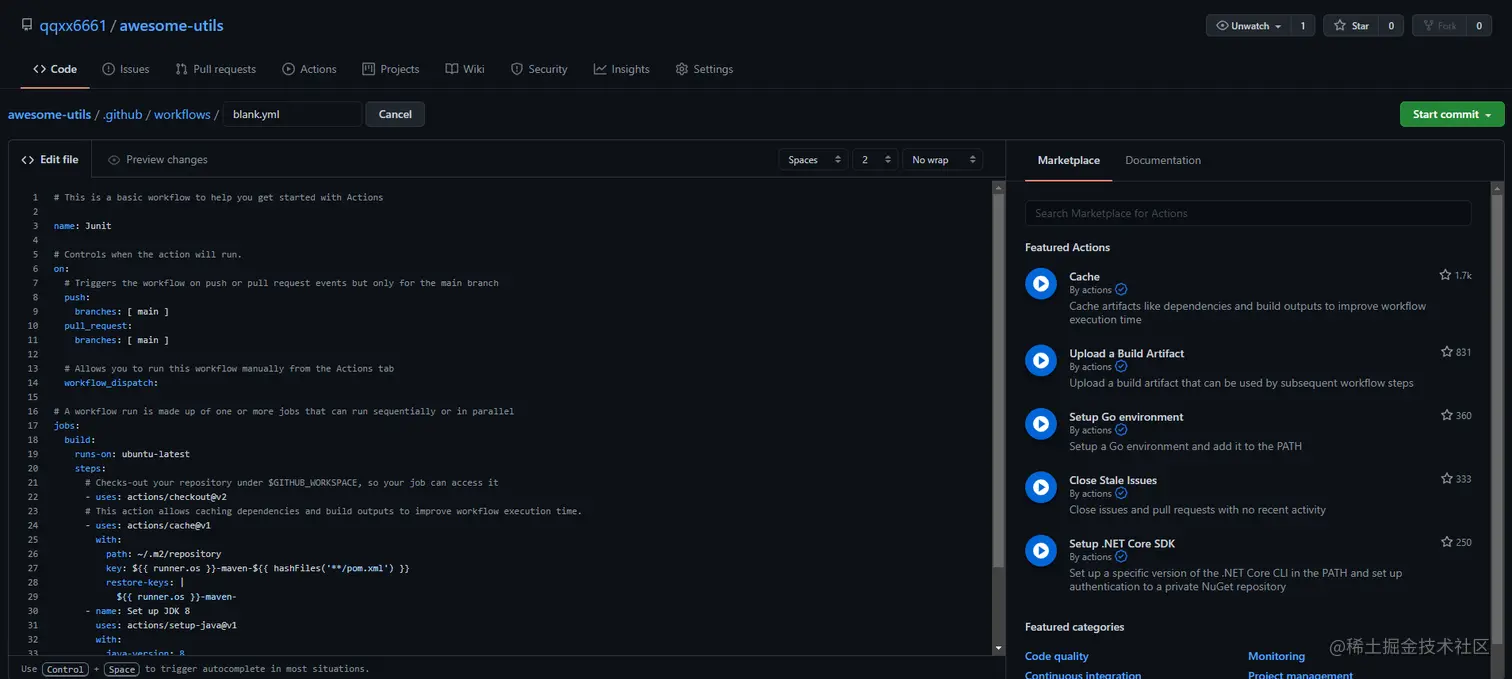Click the star count 0
Viewport: 1512px width, 679px height.
pos(1391,26)
